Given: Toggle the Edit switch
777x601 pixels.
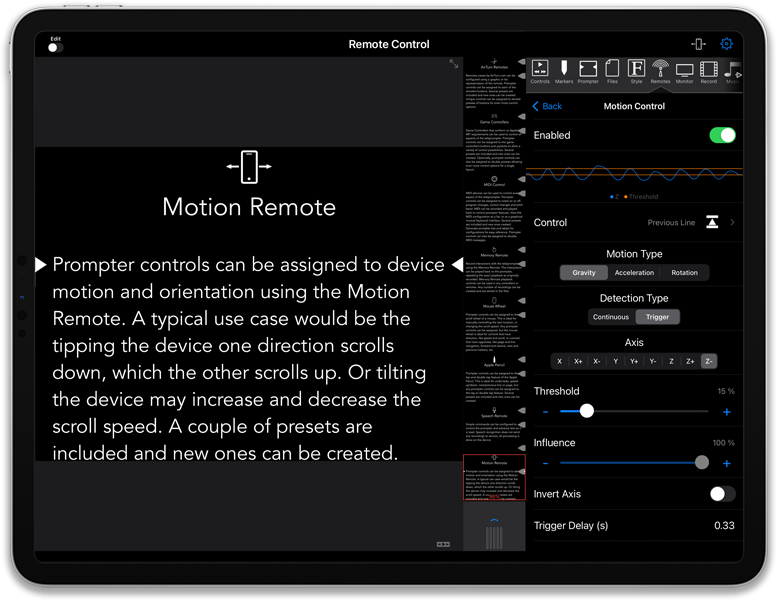Looking at the screenshot, I should (55, 48).
